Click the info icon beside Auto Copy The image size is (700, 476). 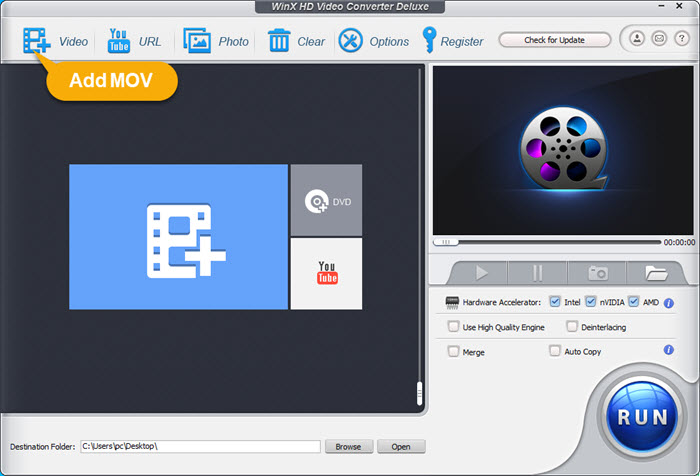pos(668,350)
